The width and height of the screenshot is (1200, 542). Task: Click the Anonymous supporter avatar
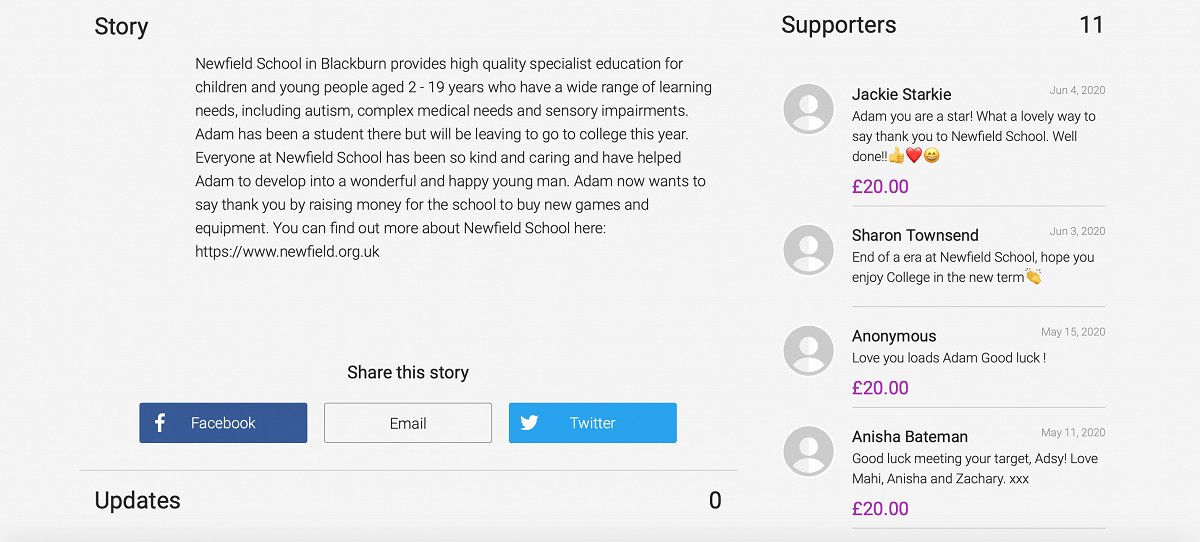point(808,350)
